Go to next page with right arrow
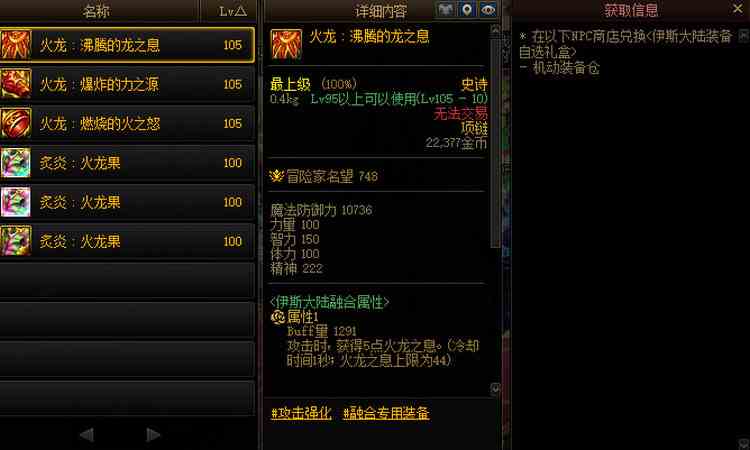This screenshot has width=750, height=450. [x=153, y=434]
